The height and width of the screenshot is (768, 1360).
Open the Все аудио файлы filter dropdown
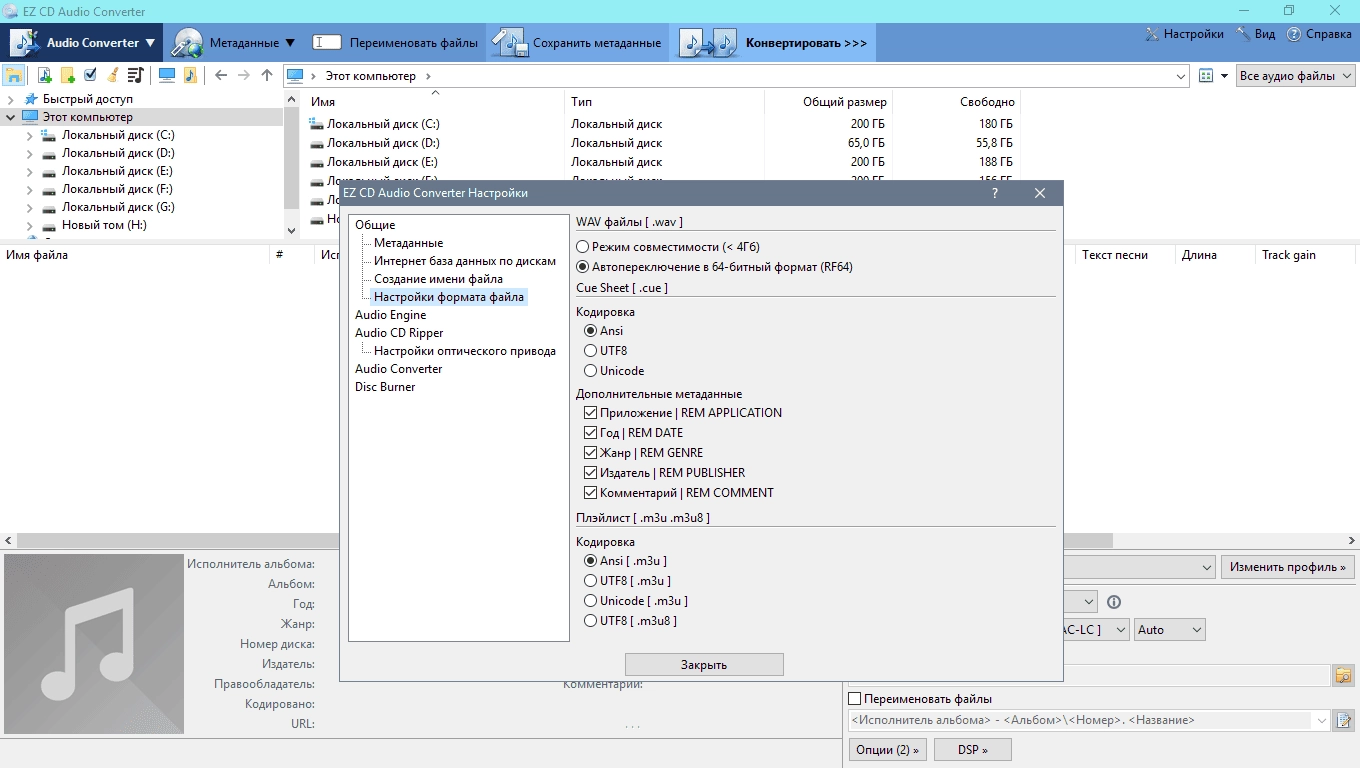coord(1295,76)
